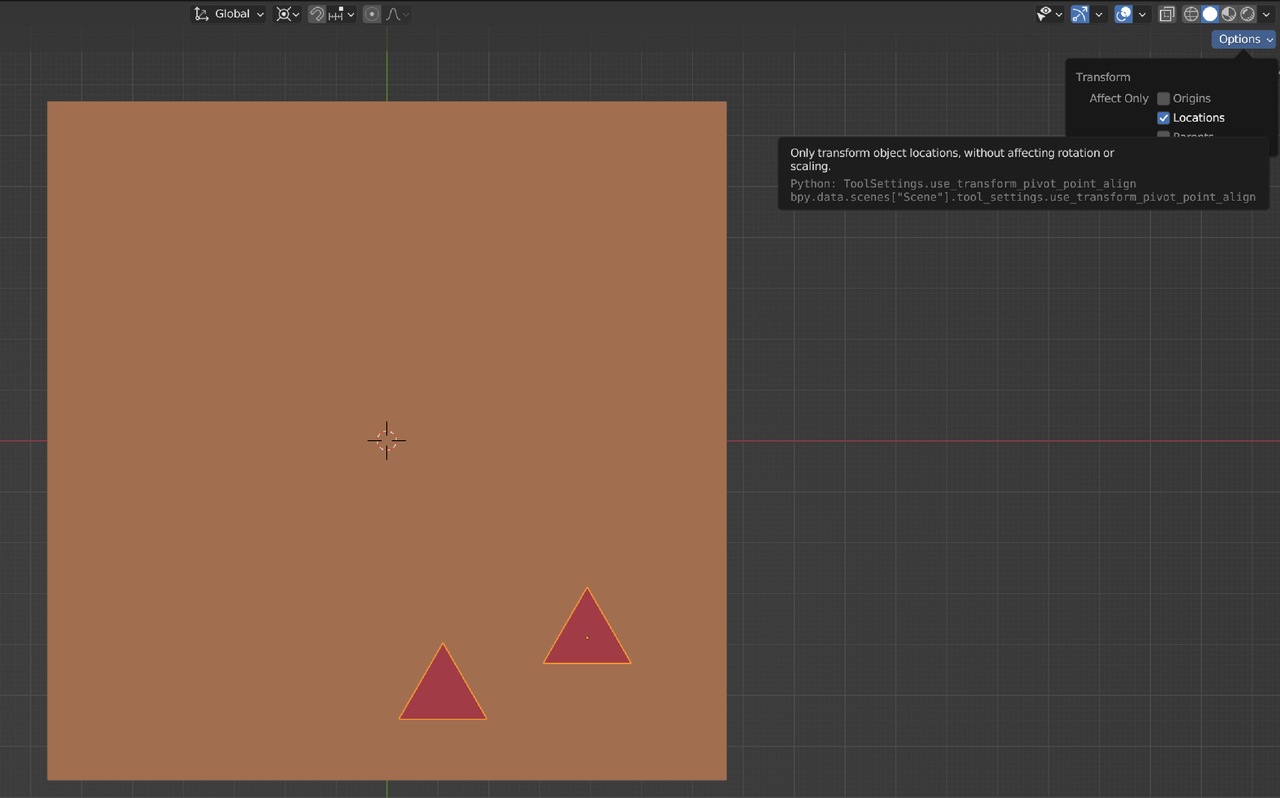
Task: Open the proportional falloff curve dropdown
Action: (397, 14)
